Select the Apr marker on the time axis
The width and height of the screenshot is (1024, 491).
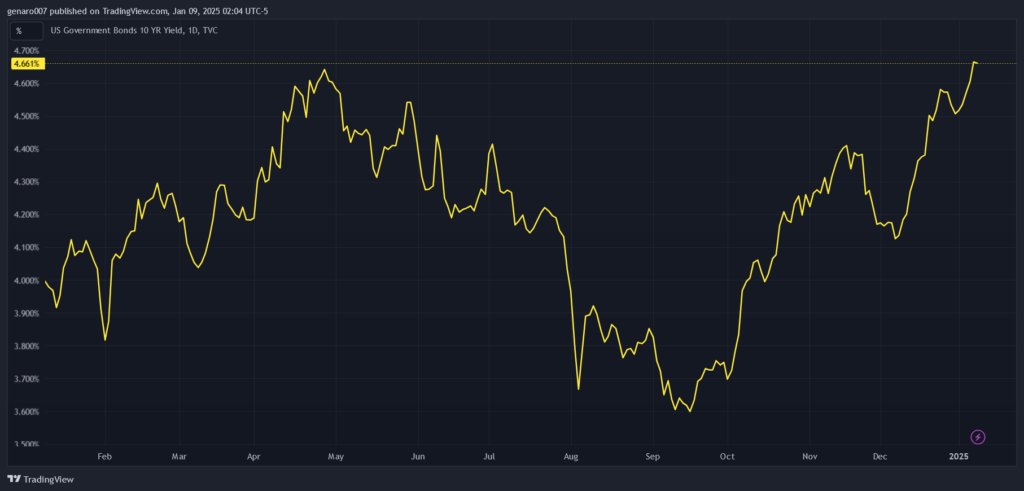(253, 456)
